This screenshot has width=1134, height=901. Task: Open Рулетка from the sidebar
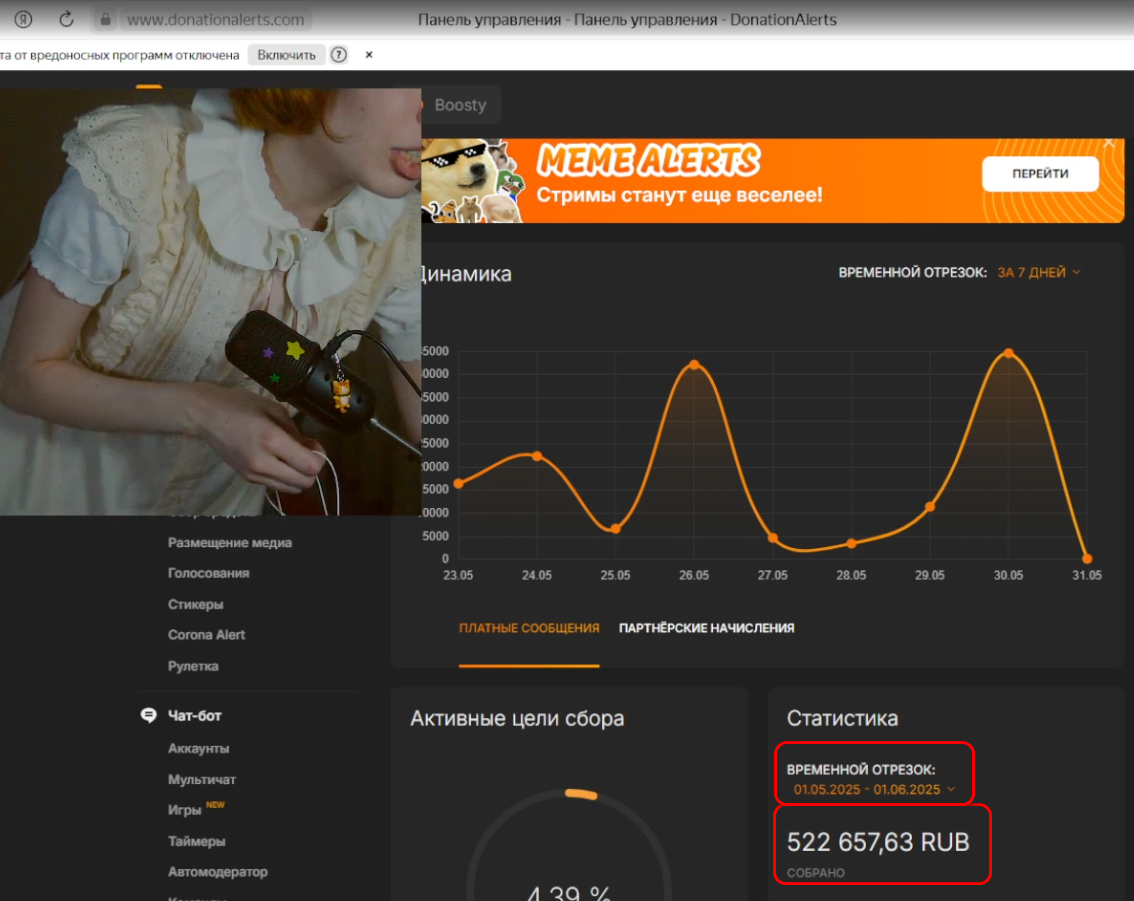193,666
